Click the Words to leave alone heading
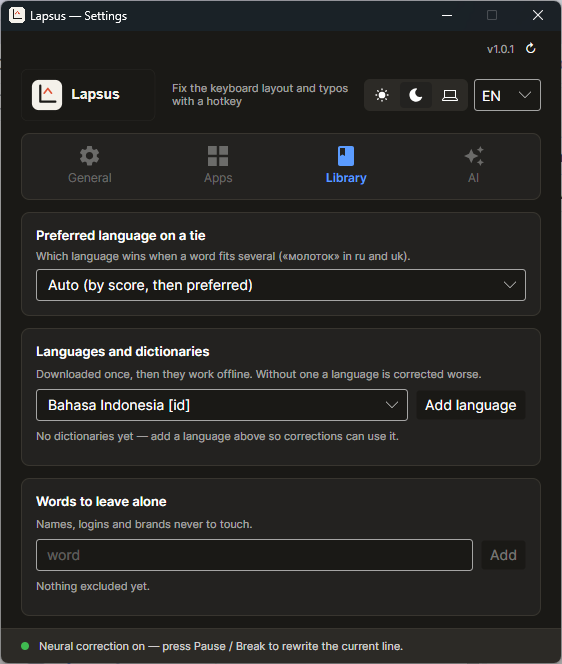562x664 pixels. (x=101, y=501)
